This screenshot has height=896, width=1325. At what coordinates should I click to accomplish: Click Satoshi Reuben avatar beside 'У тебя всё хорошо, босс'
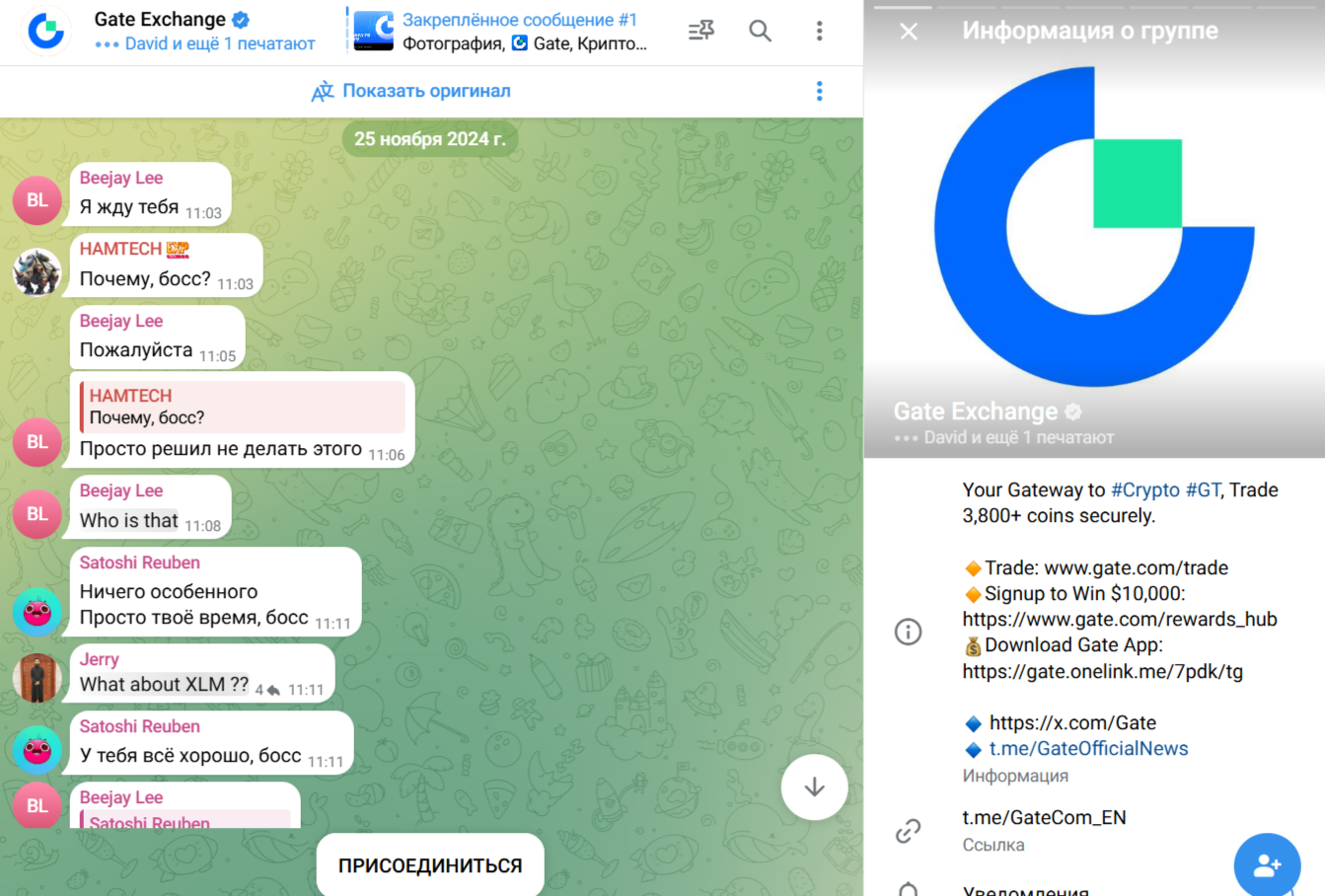pos(37,749)
